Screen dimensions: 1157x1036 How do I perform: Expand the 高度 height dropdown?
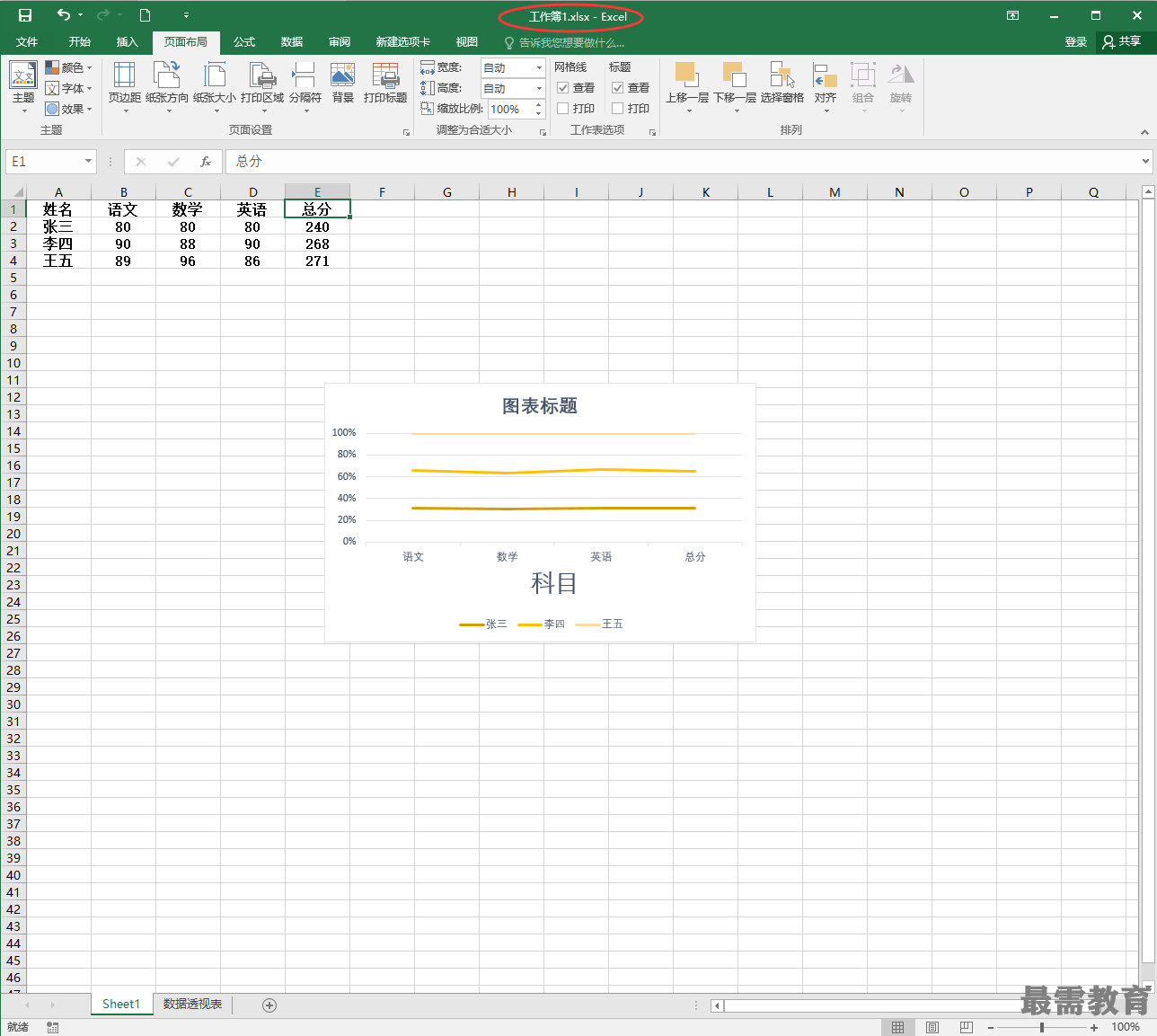(x=539, y=88)
